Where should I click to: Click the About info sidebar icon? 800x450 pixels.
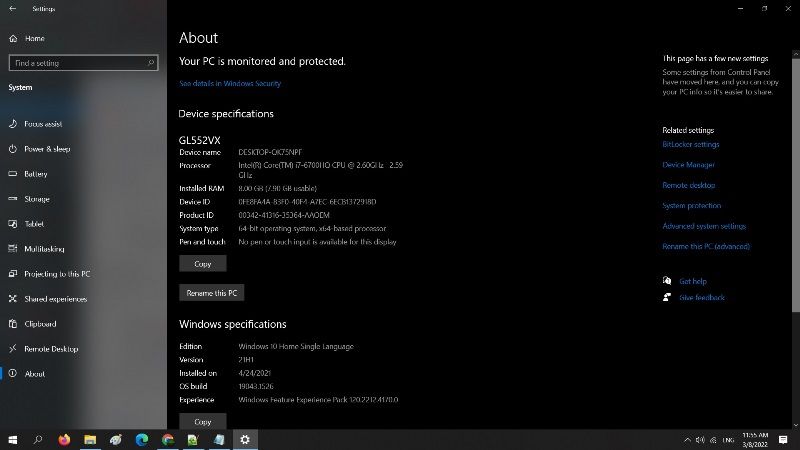coord(13,373)
